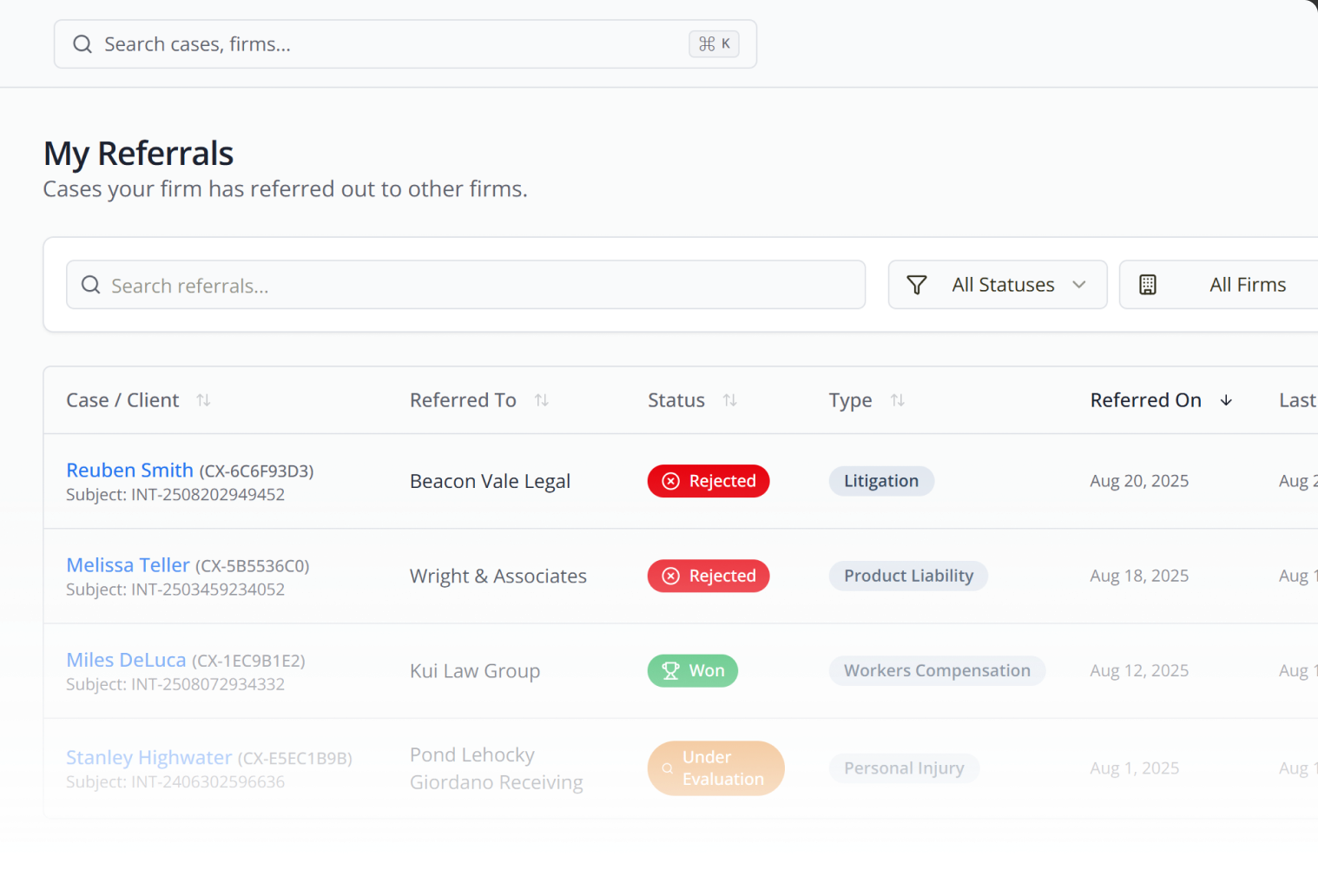Viewport: 1318px width, 896px height.
Task: Open Stanley Highwater case
Action: (x=149, y=757)
